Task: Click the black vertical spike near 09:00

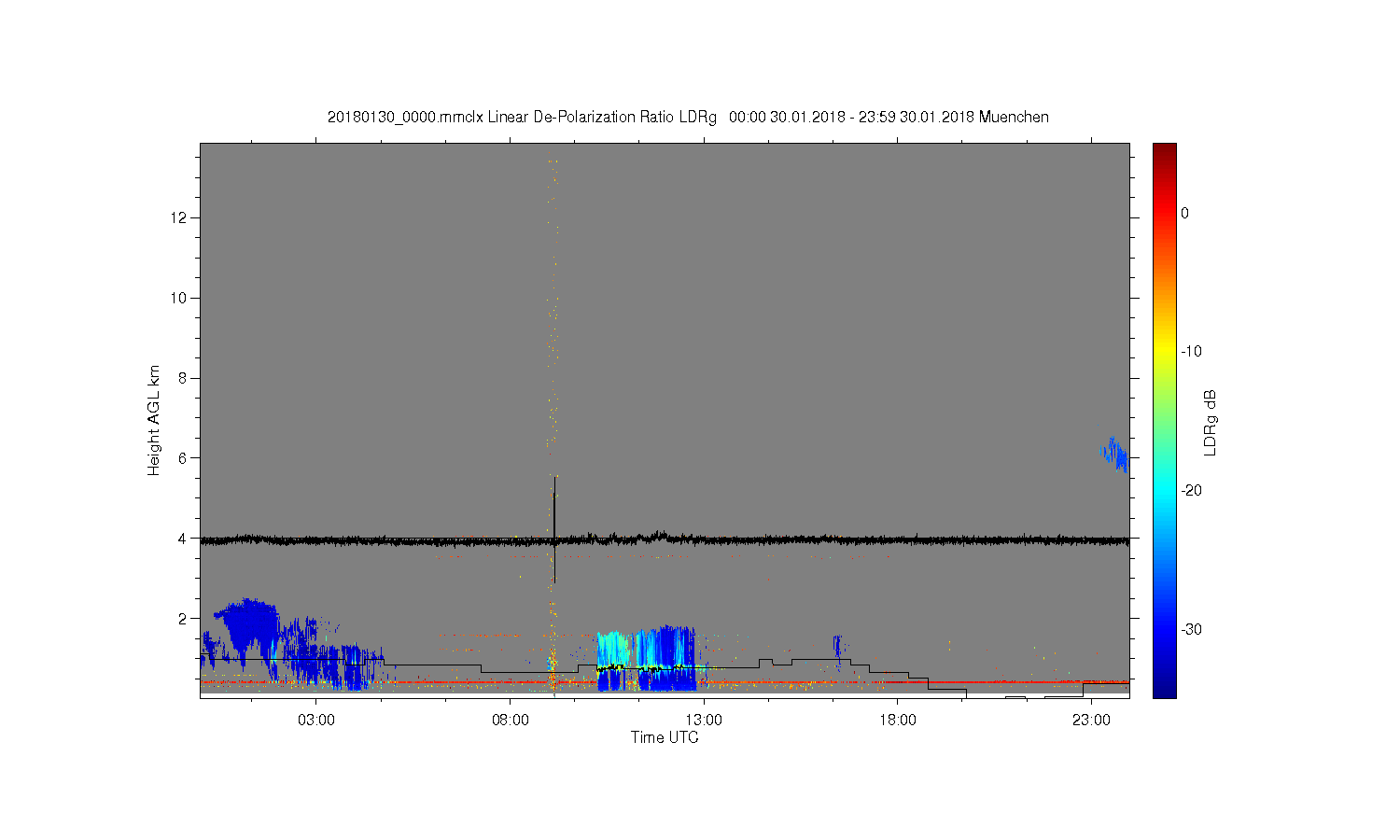Action: pos(554,528)
